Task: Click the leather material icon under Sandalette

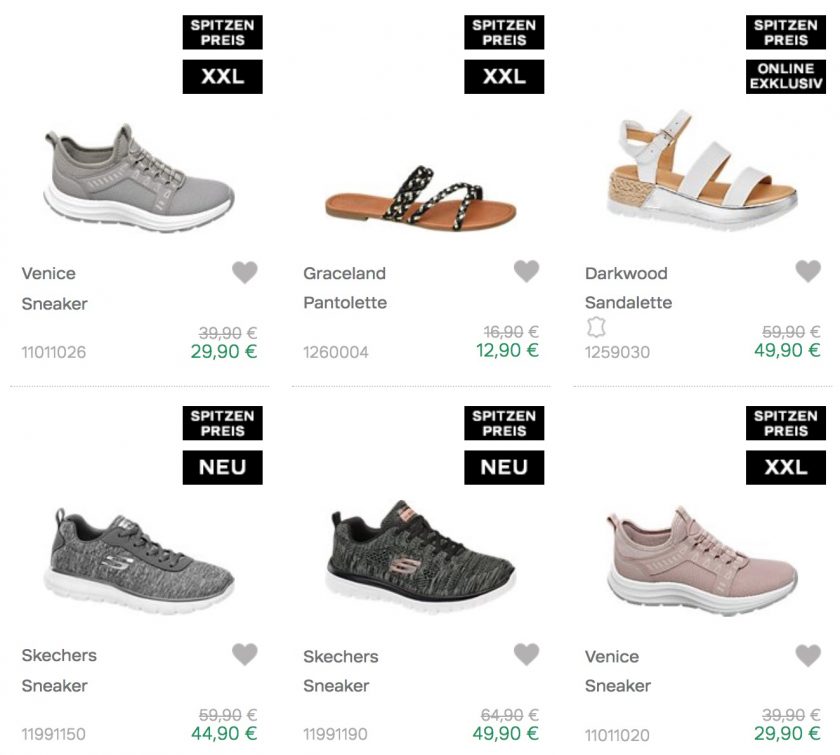Action: pyautogui.click(x=597, y=327)
